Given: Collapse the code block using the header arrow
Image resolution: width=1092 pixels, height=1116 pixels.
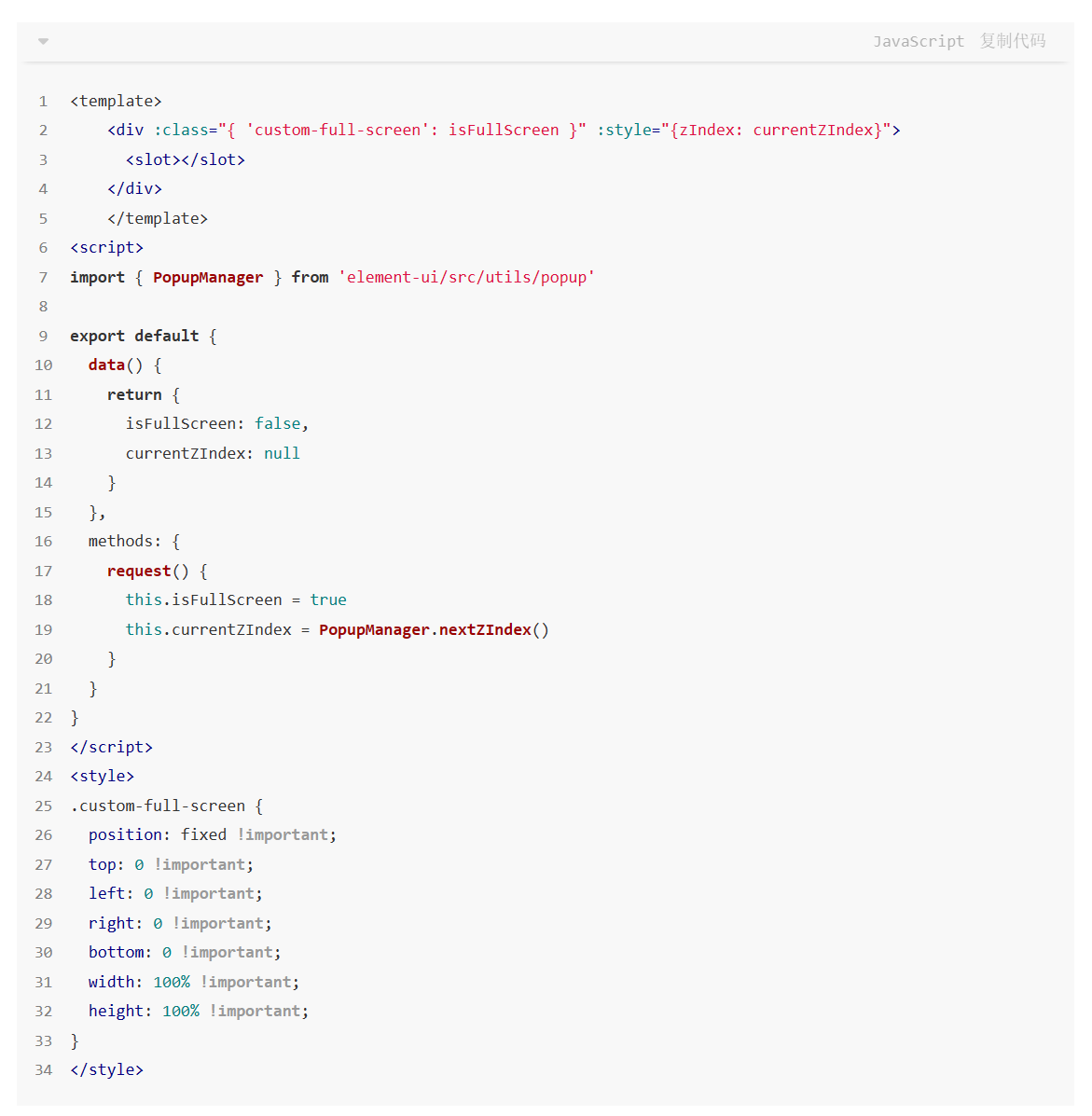Looking at the screenshot, I should click(x=44, y=41).
